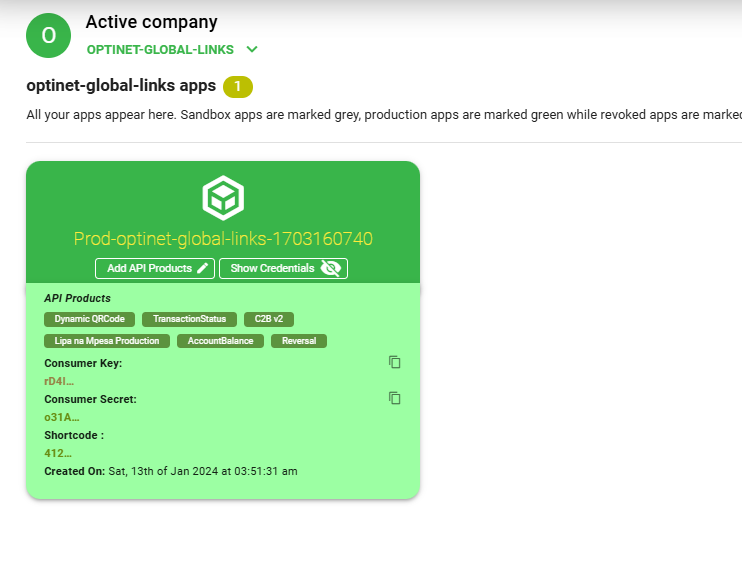Select the Reversal product tag
742x565 pixels.
click(x=299, y=341)
